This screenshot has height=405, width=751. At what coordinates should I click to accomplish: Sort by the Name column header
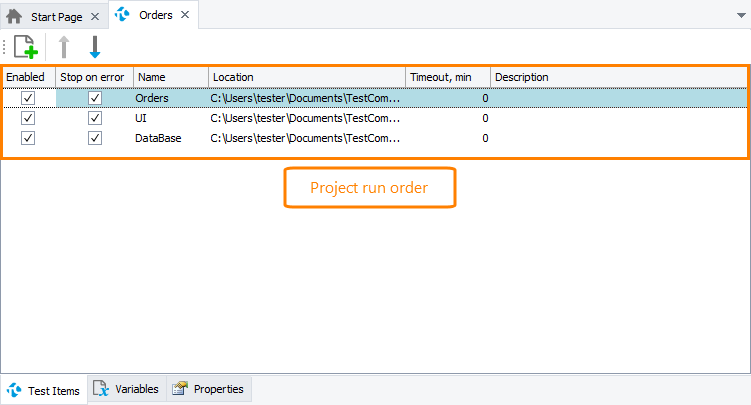(x=170, y=77)
